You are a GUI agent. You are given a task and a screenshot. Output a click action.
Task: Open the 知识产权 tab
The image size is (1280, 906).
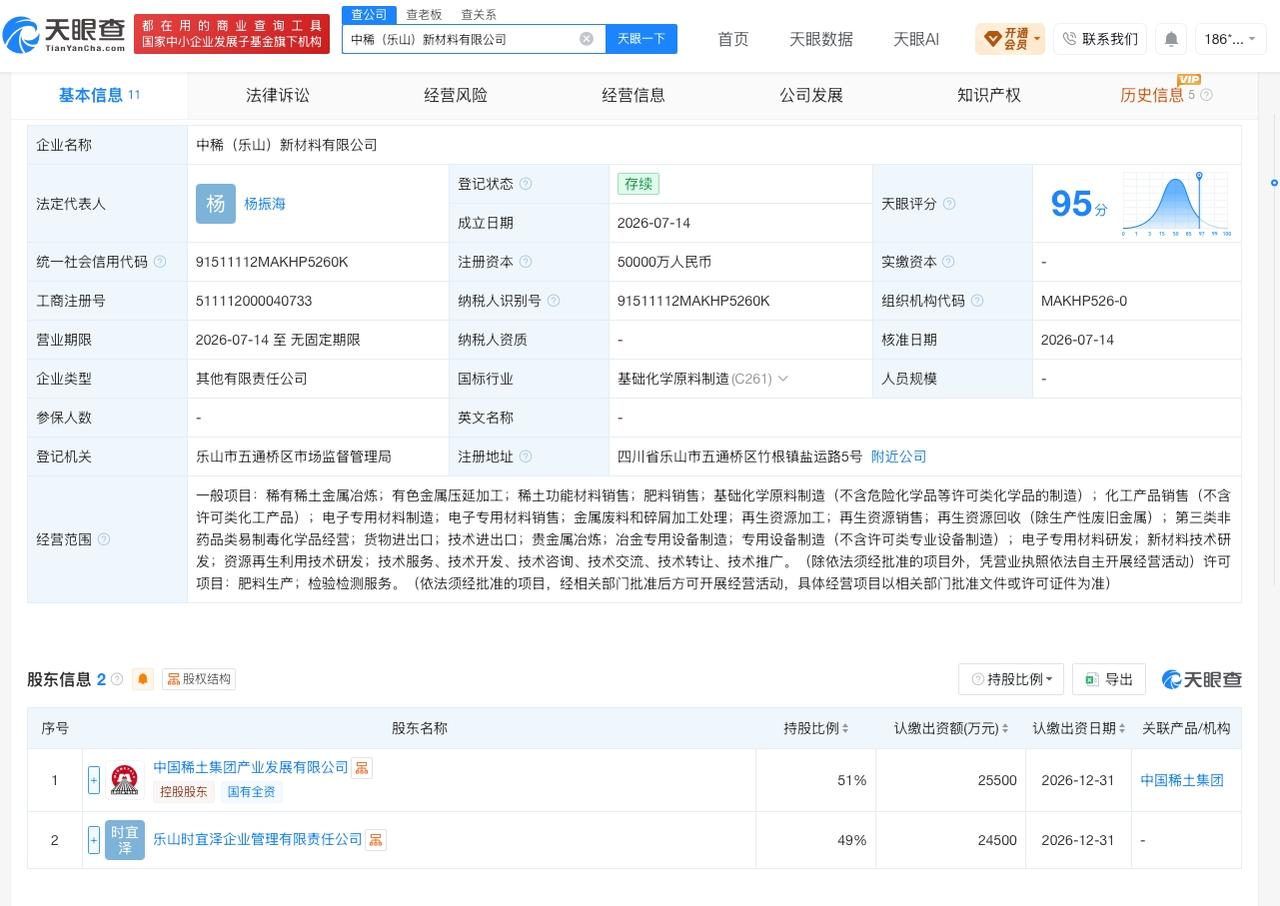(x=989, y=95)
